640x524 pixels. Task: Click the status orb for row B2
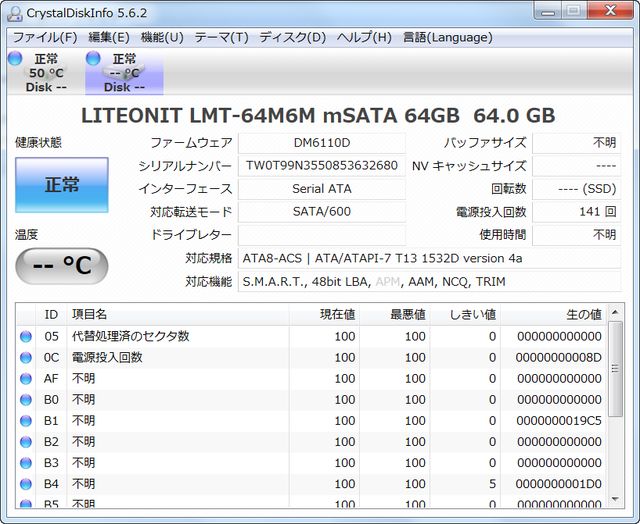[26, 442]
